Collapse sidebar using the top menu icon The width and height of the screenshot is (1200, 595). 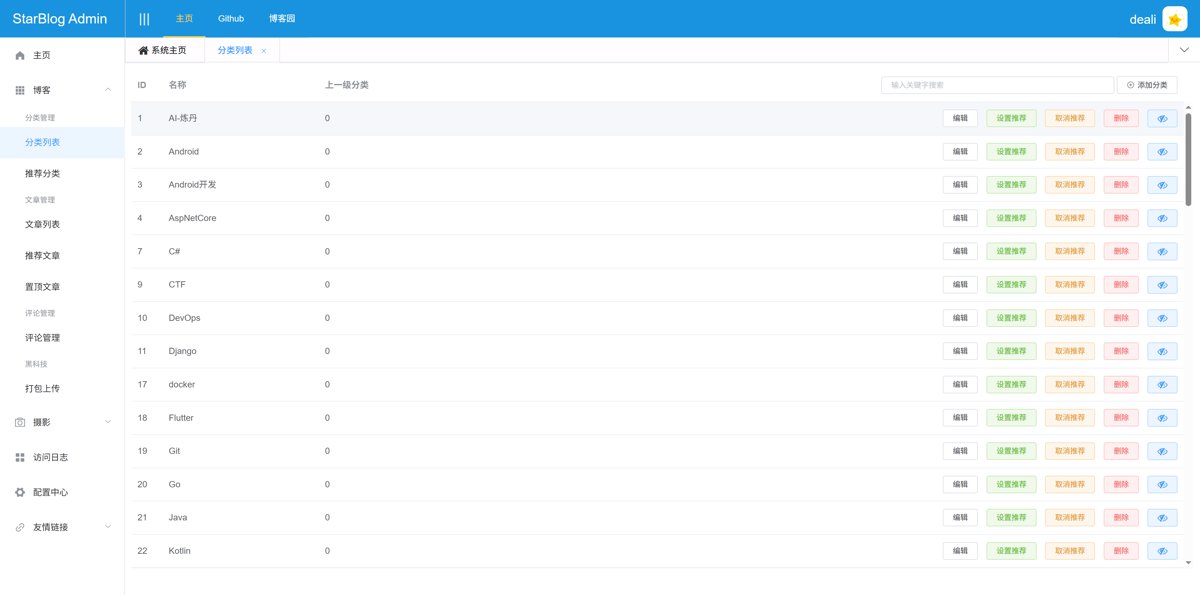144,19
